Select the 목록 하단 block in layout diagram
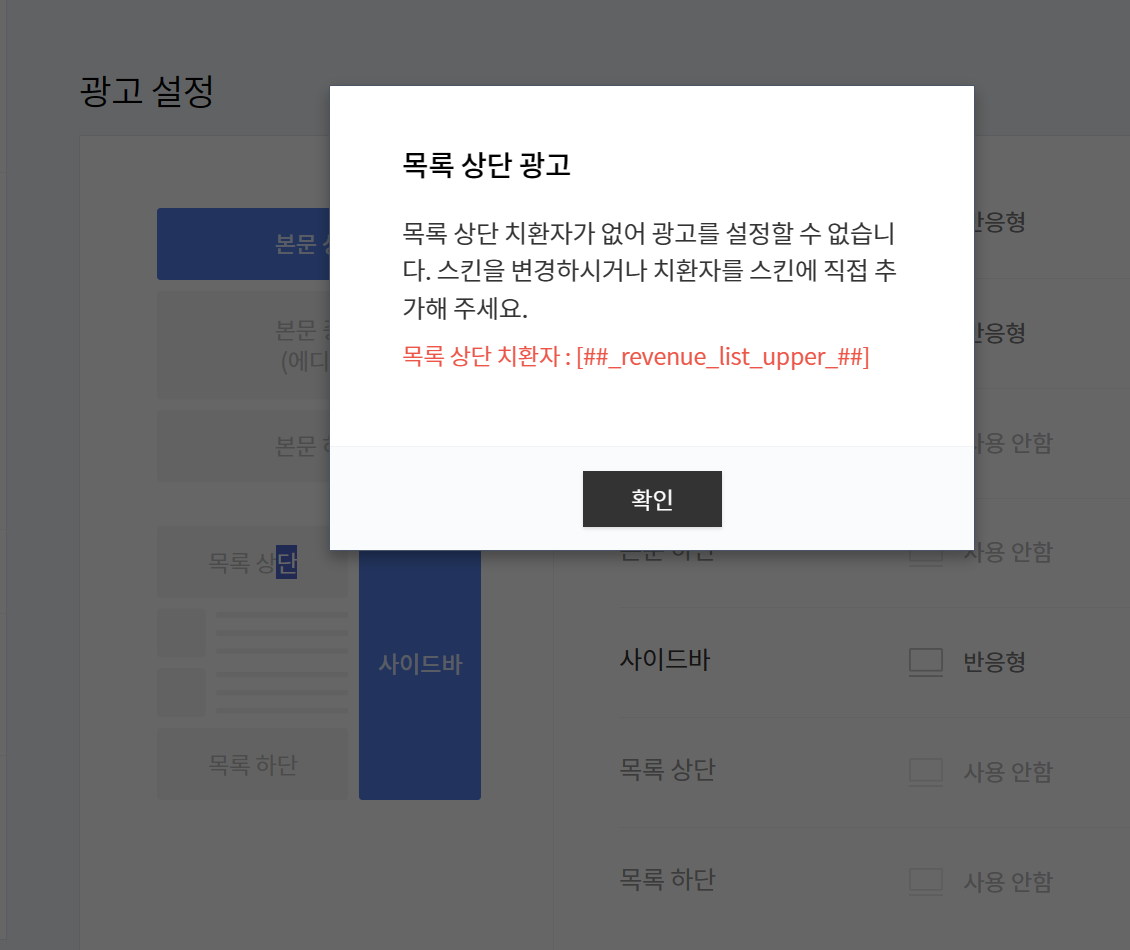The height and width of the screenshot is (950, 1130). [252, 764]
